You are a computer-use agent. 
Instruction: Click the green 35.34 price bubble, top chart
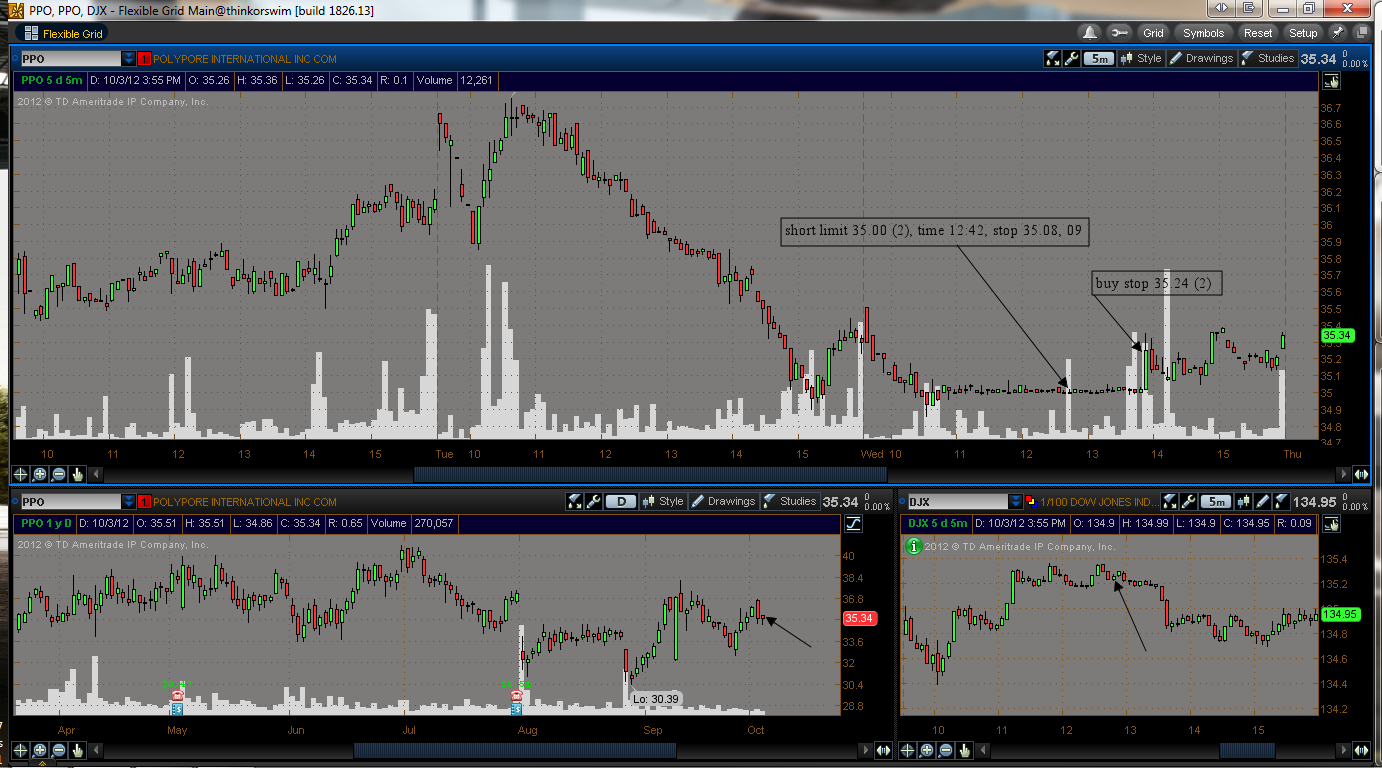pos(1337,335)
